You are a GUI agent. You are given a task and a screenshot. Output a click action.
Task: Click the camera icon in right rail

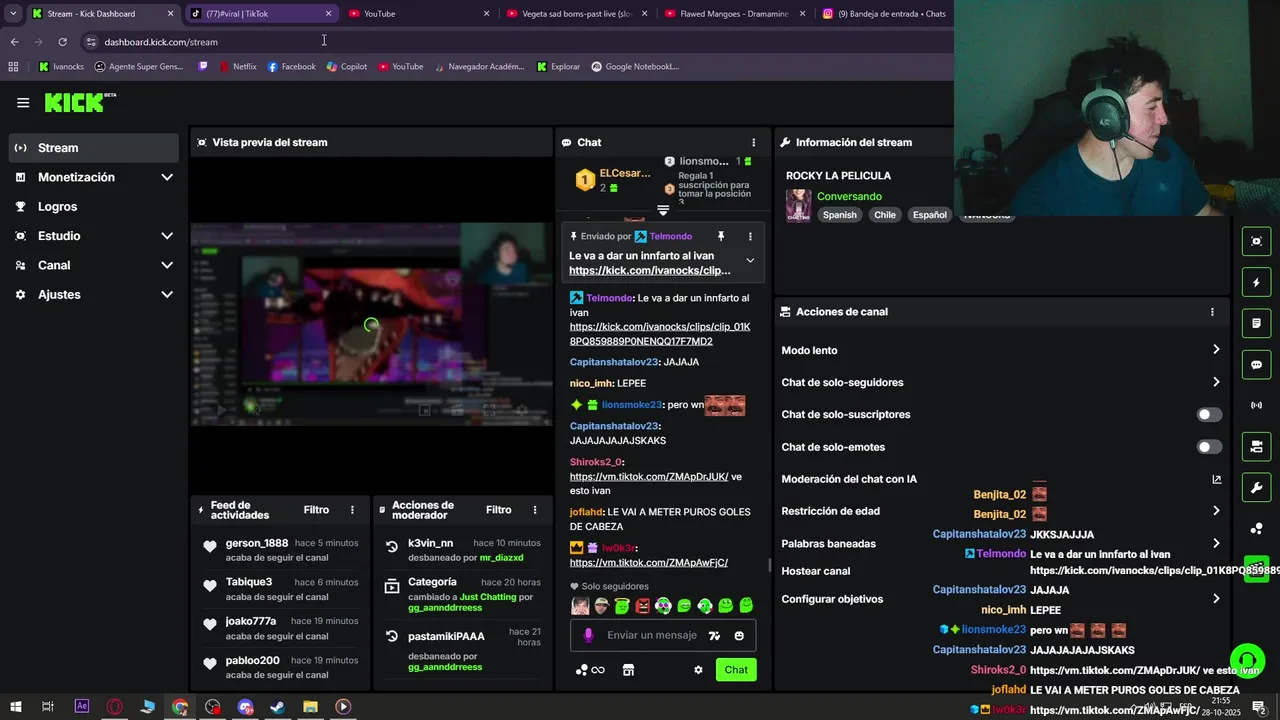click(1256, 446)
